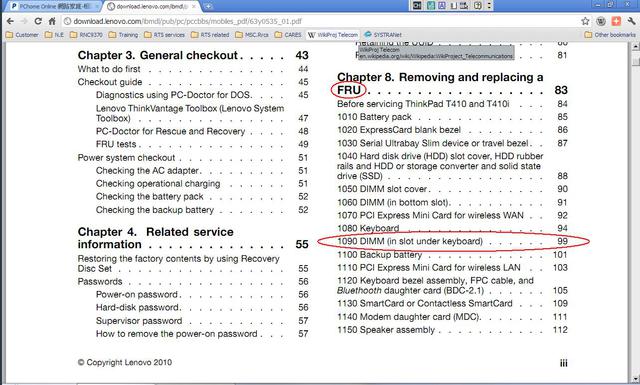Open the wrench settings menu
The height and width of the screenshot is (385, 640).
point(631,21)
